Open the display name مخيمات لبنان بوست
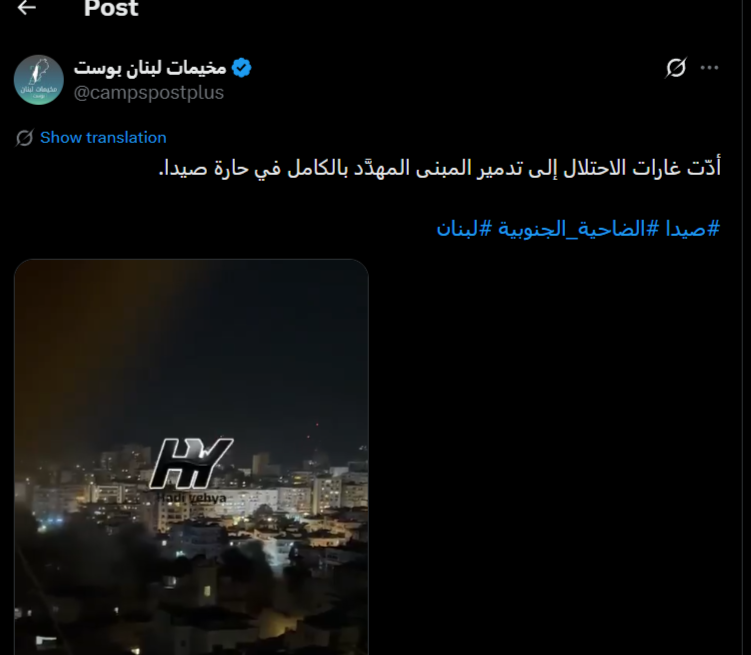 coord(150,68)
